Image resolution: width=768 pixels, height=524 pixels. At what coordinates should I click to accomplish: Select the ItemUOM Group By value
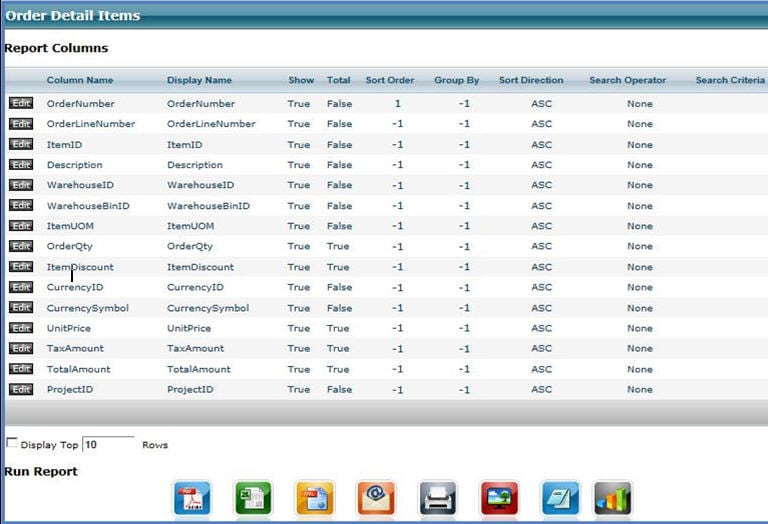pyautogui.click(x=464, y=226)
